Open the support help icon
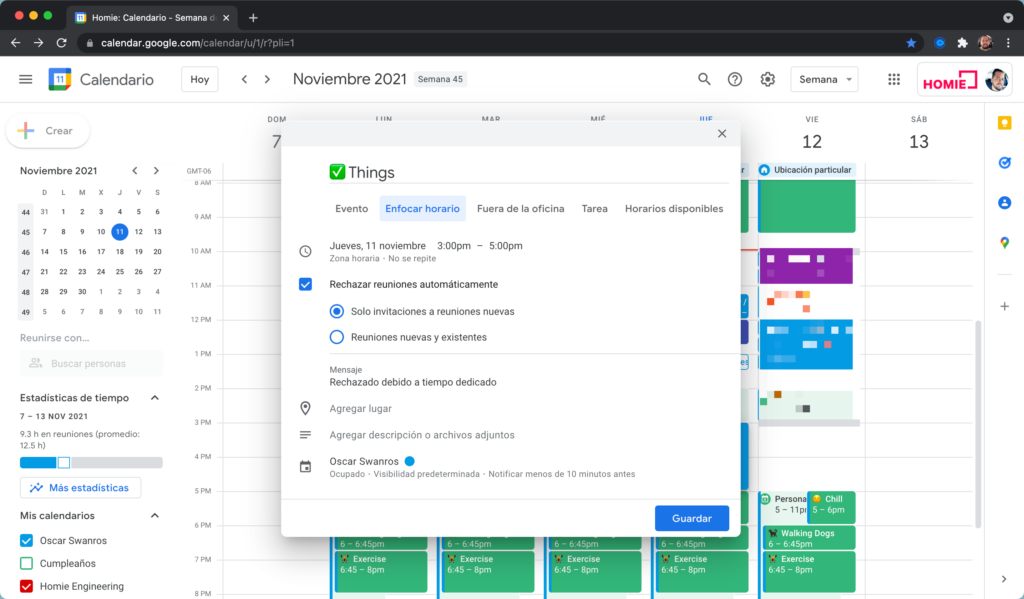The image size is (1024, 599). 735,79
